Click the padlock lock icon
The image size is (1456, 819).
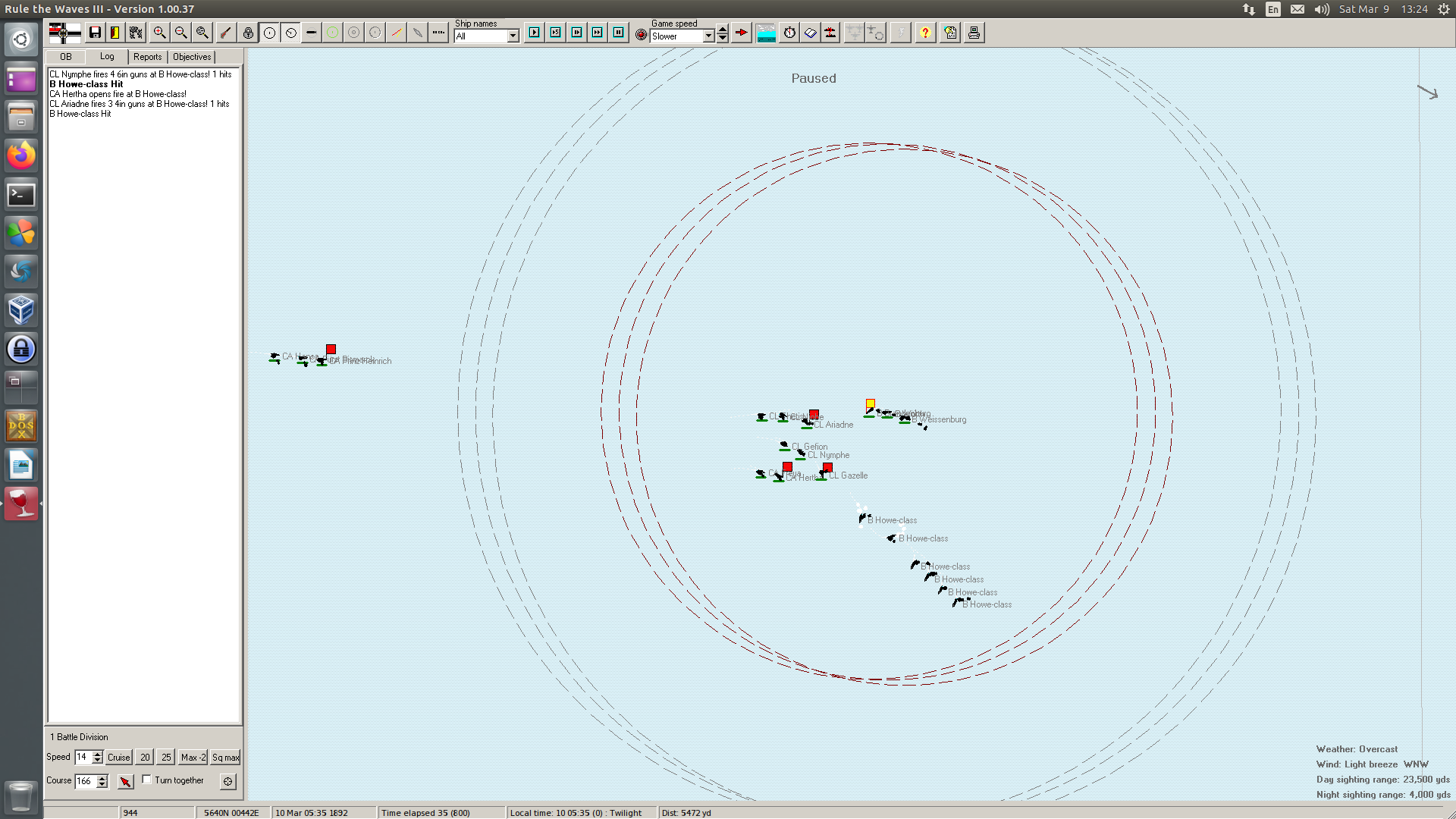click(248, 33)
